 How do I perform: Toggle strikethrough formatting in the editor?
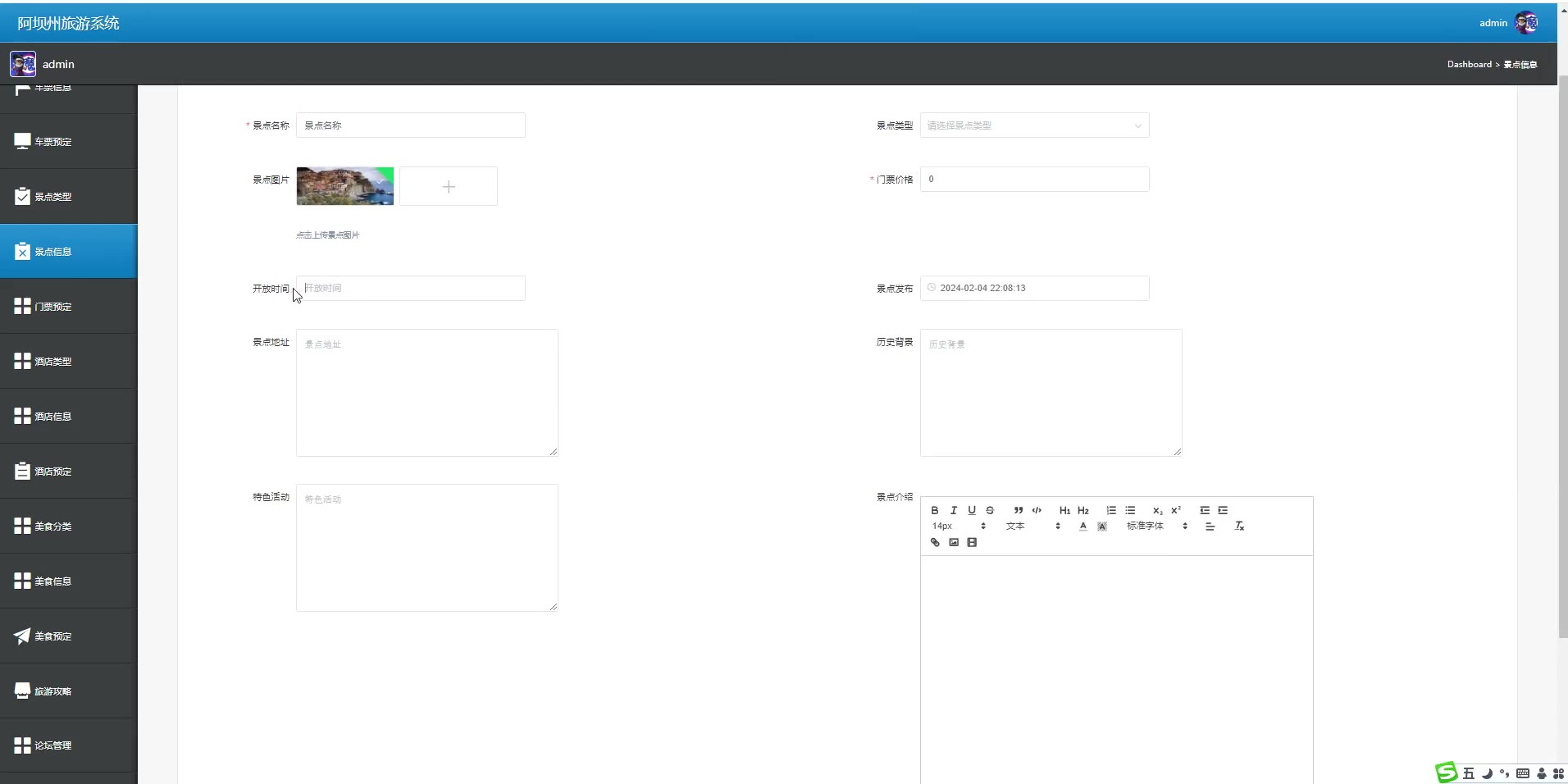pos(990,510)
